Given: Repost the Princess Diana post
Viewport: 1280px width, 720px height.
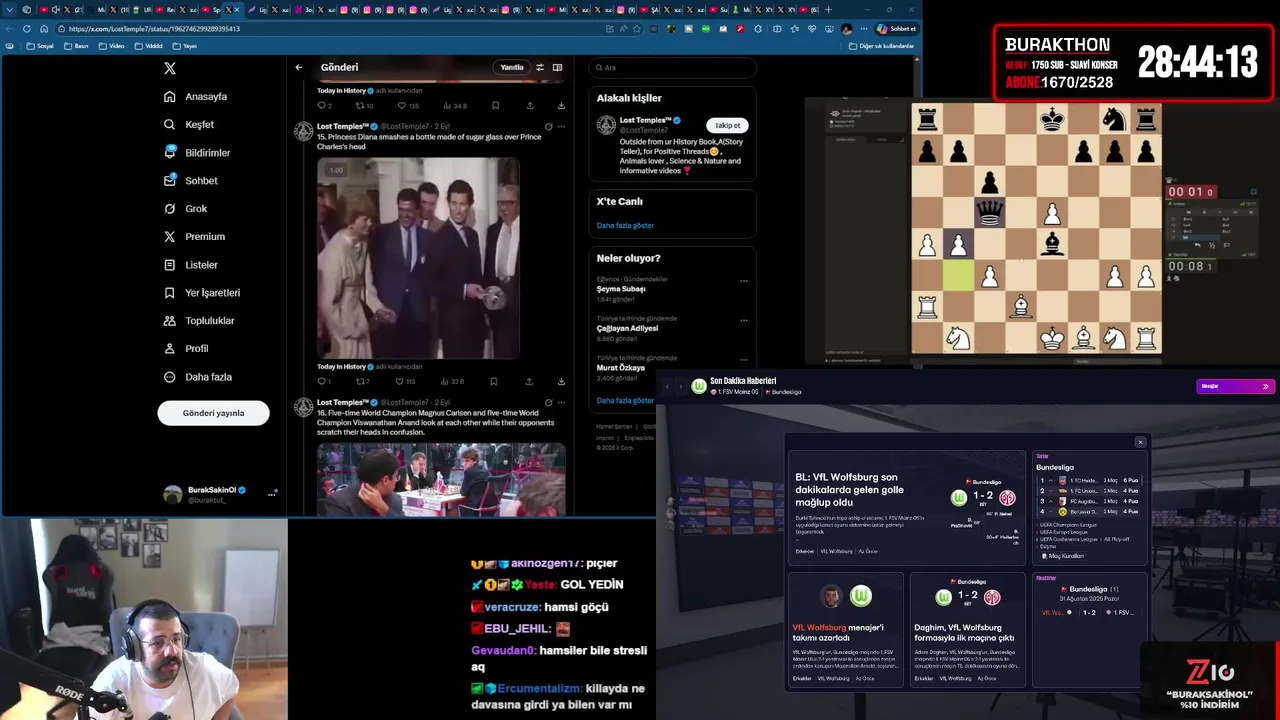Looking at the screenshot, I should coord(362,381).
